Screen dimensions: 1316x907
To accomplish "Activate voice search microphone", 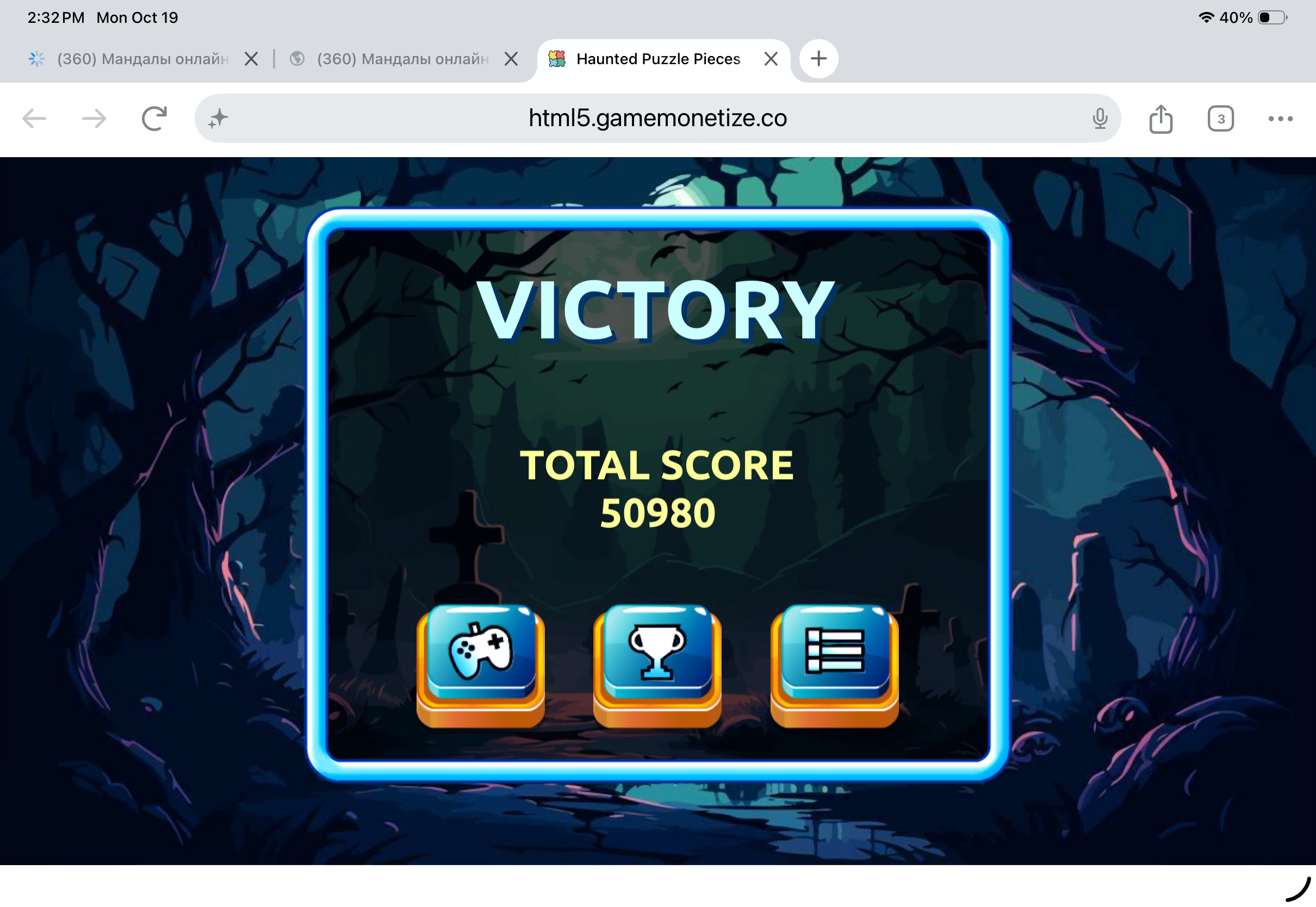I will [x=1100, y=118].
